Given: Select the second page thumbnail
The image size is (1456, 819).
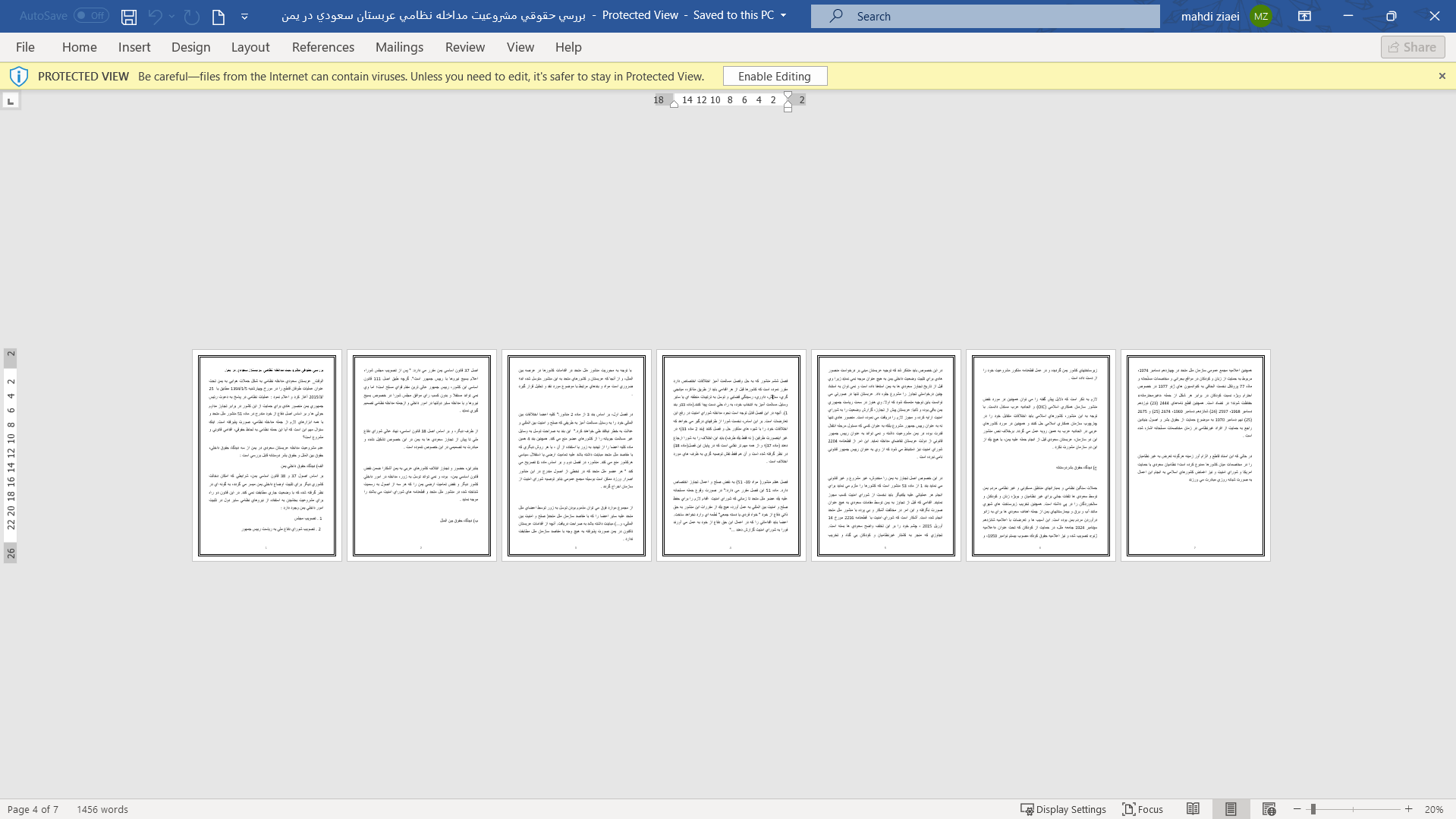Looking at the screenshot, I should (x=422, y=455).
